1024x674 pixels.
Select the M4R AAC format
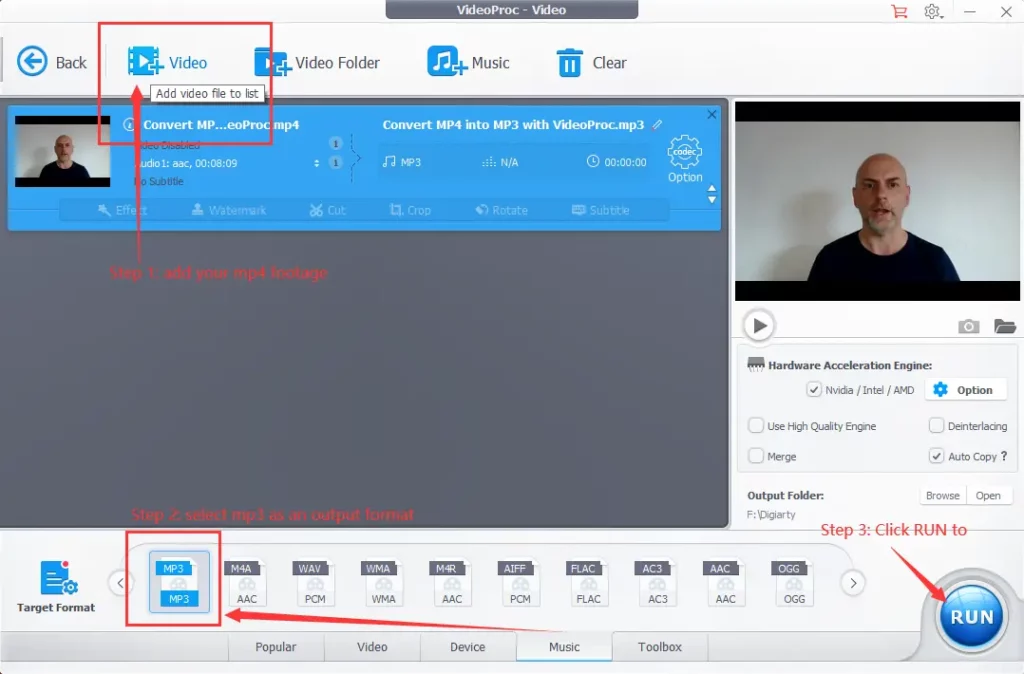coord(451,582)
